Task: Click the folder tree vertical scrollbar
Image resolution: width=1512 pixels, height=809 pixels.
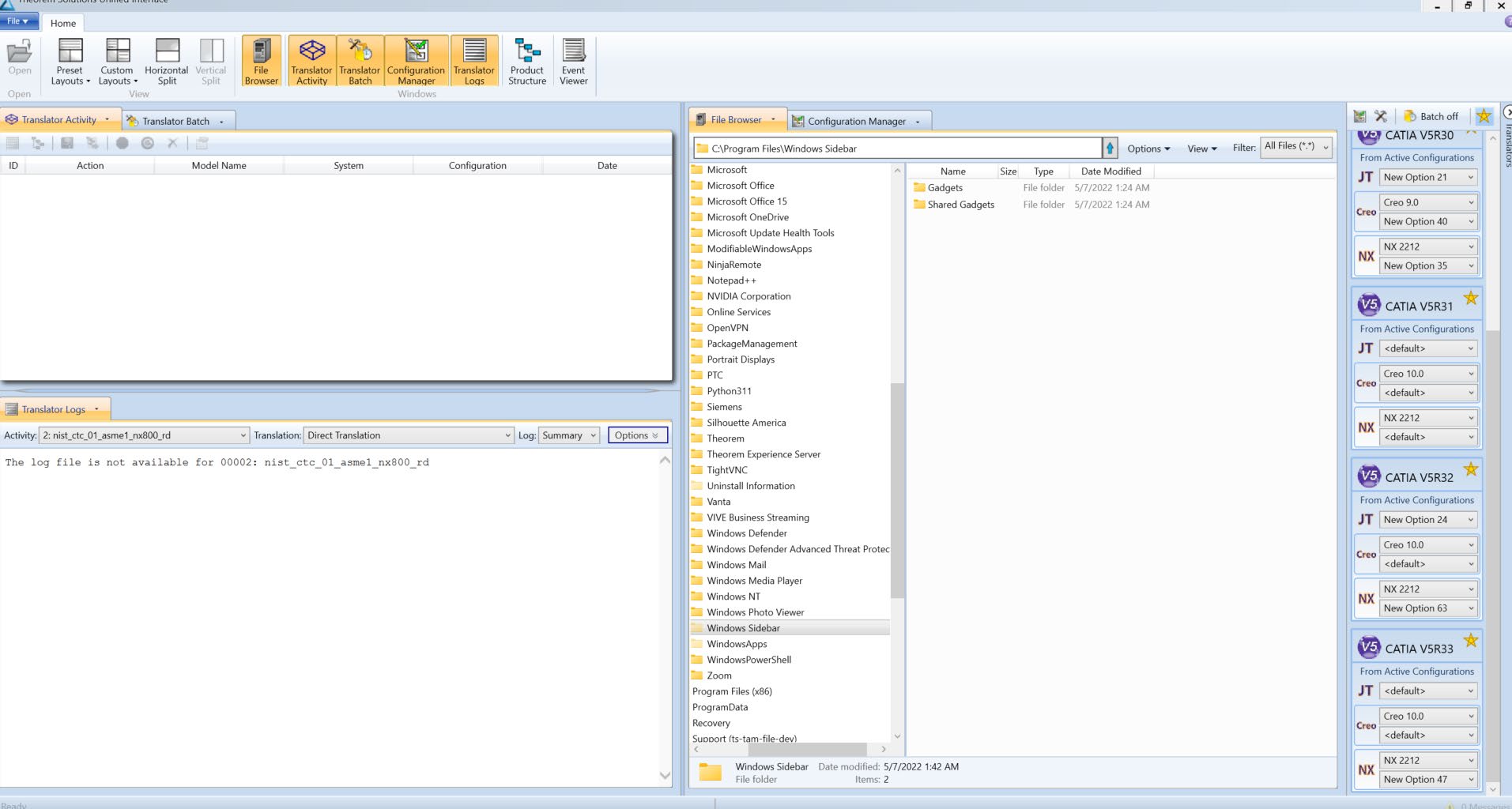Action: click(x=896, y=490)
